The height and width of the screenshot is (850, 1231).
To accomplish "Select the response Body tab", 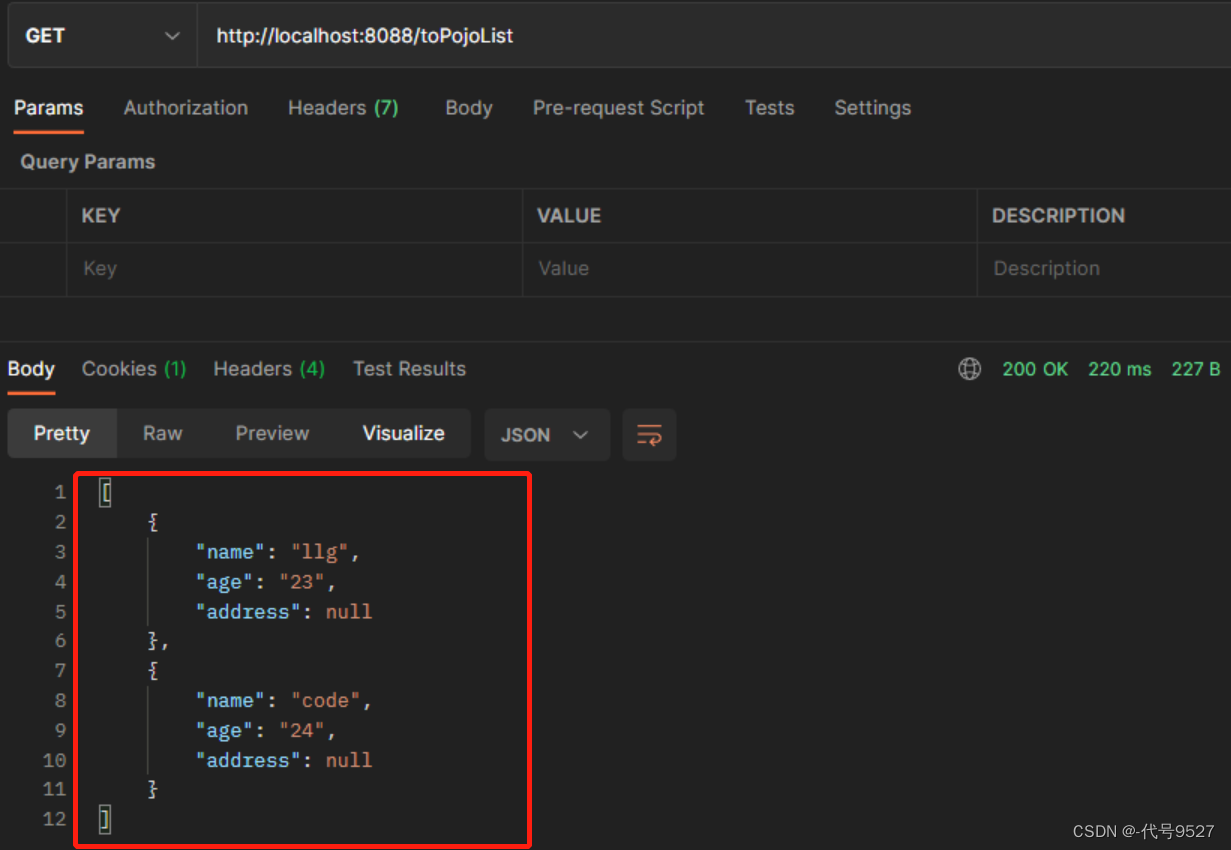I will (31, 369).
